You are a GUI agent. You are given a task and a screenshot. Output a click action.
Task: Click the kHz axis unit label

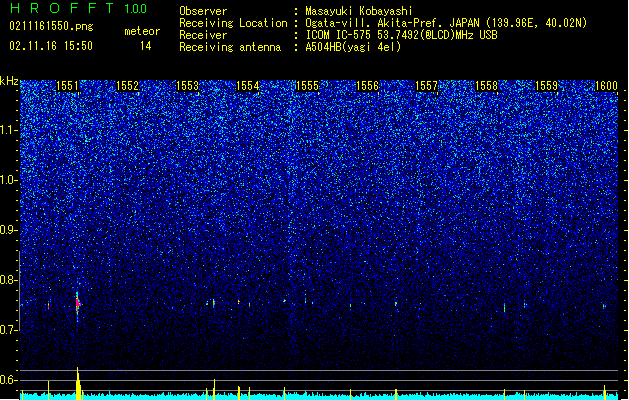pos(9,81)
